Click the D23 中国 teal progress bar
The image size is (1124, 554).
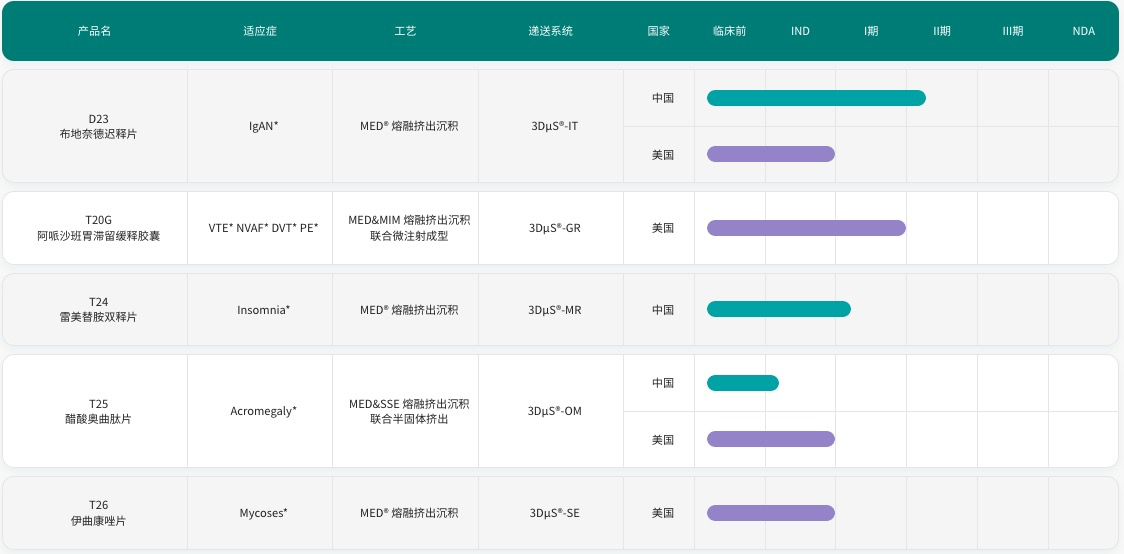(x=816, y=98)
